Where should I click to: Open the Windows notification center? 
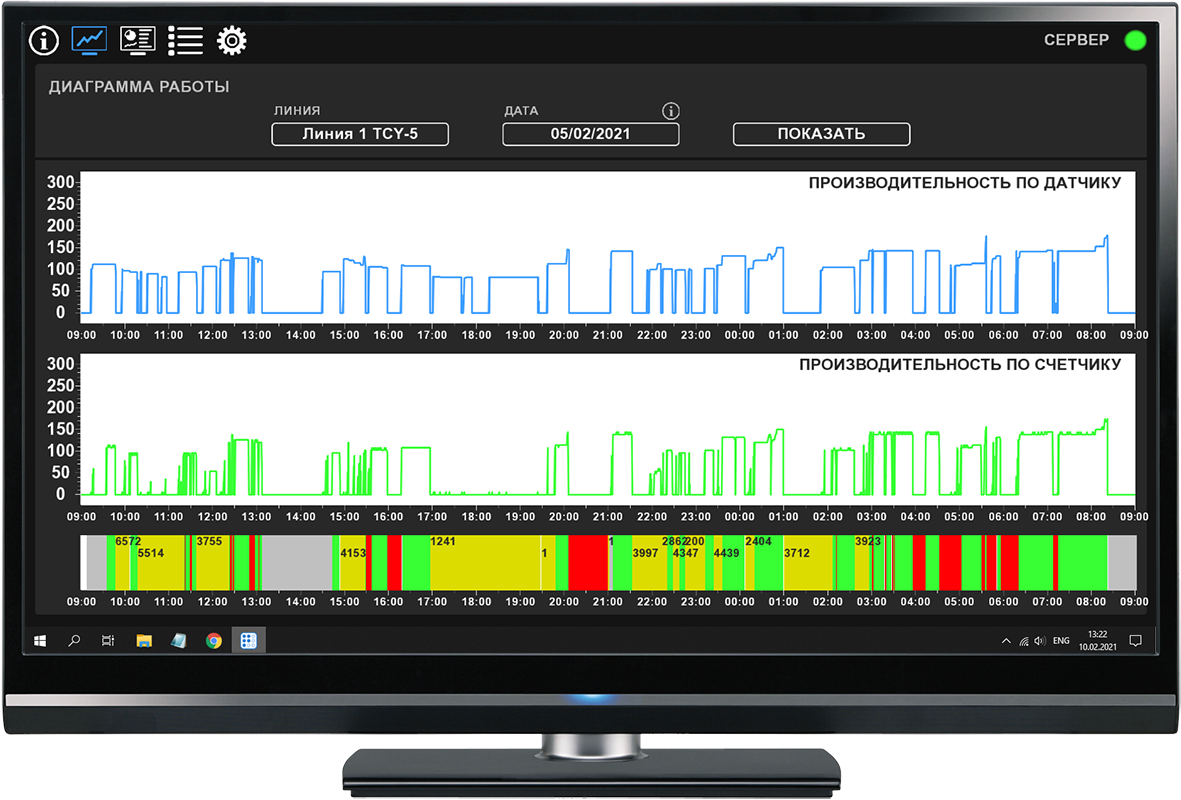click(1135, 641)
